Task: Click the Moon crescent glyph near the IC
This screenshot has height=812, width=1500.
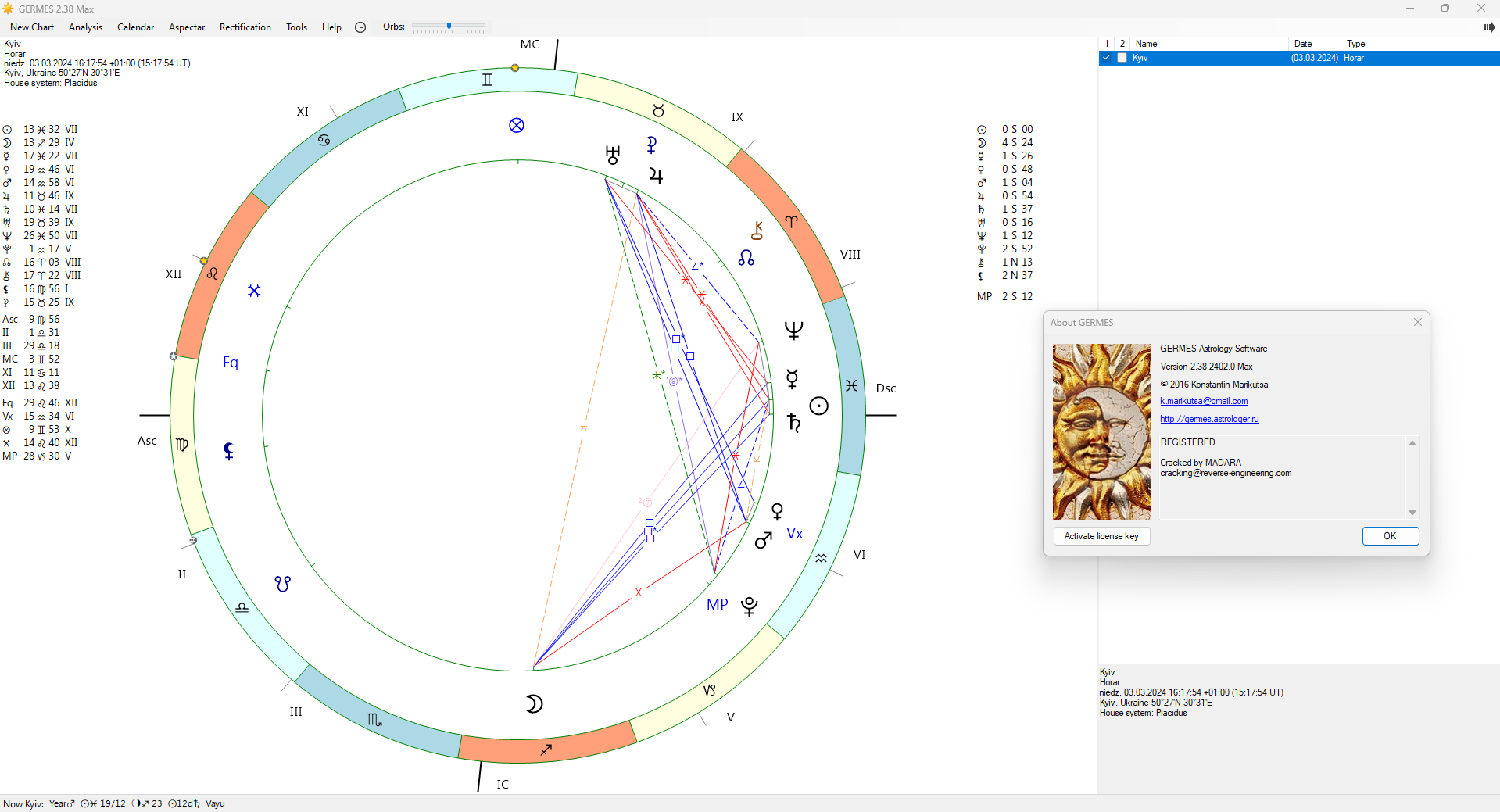Action: pos(534,704)
